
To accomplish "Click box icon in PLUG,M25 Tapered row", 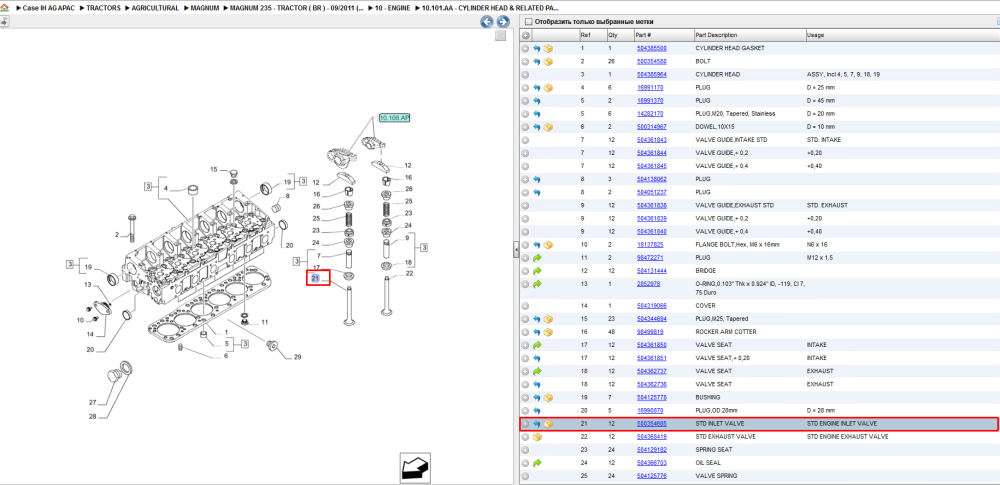I will click(548, 318).
